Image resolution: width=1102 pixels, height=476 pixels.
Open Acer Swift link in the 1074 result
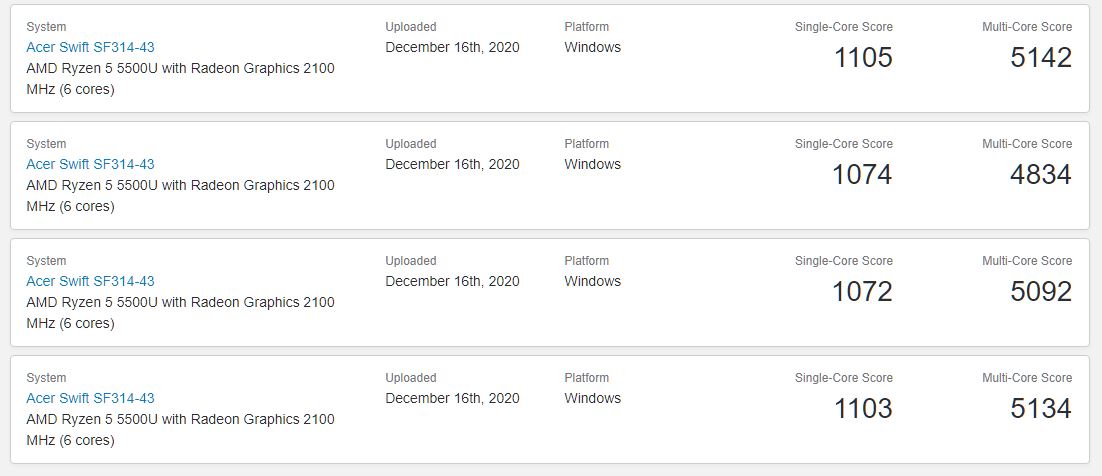click(x=90, y=164)
